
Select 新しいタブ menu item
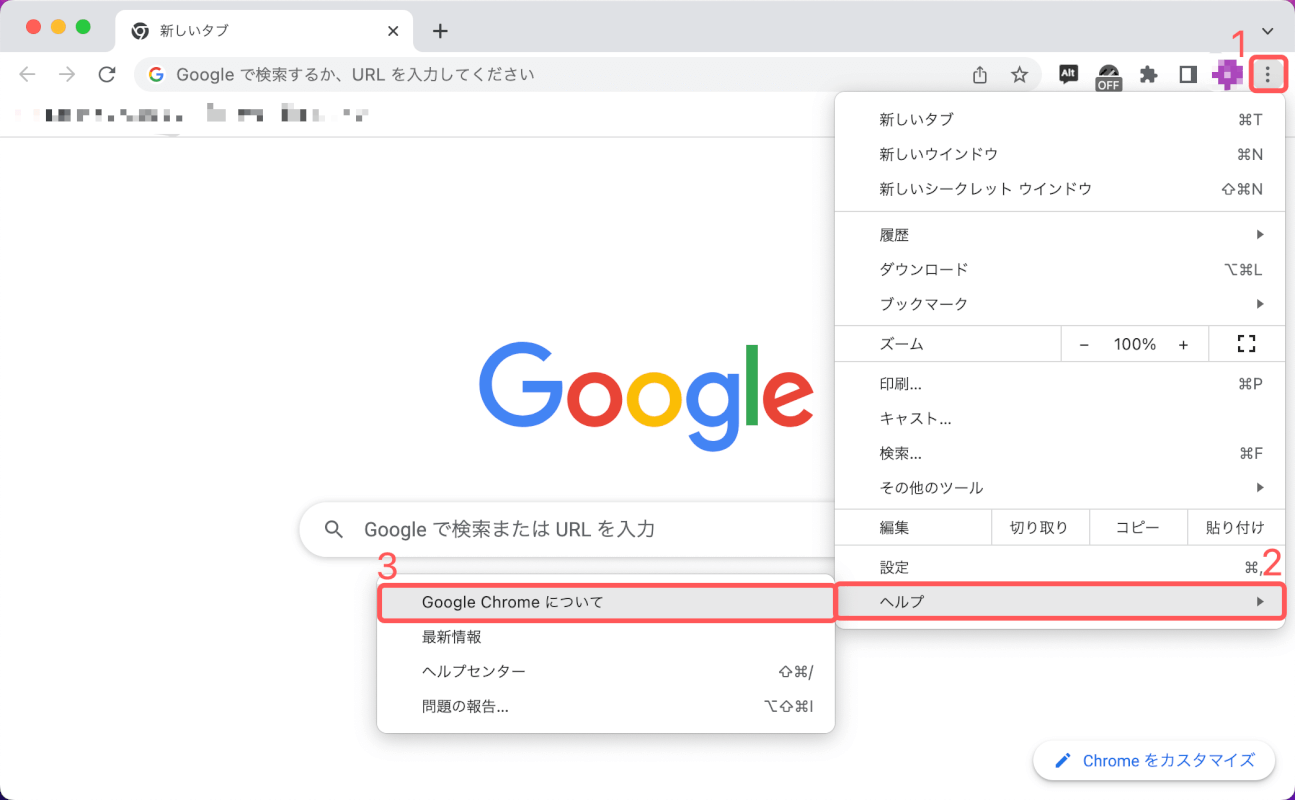coord(1060,119)
